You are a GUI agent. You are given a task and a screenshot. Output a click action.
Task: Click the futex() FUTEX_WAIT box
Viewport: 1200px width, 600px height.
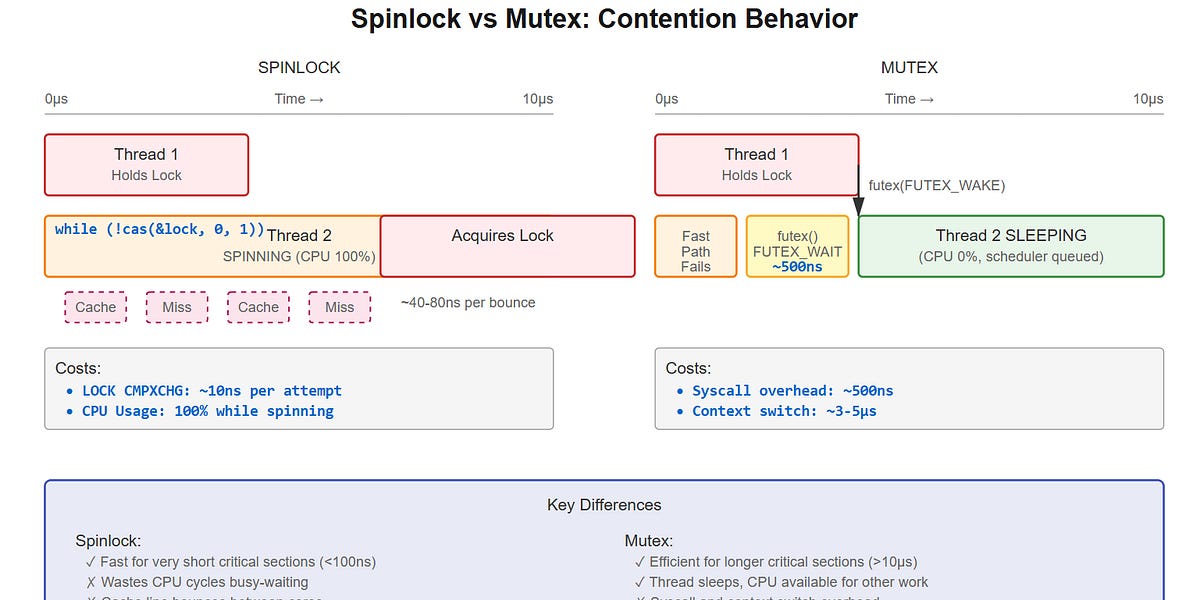click(797, 246)
